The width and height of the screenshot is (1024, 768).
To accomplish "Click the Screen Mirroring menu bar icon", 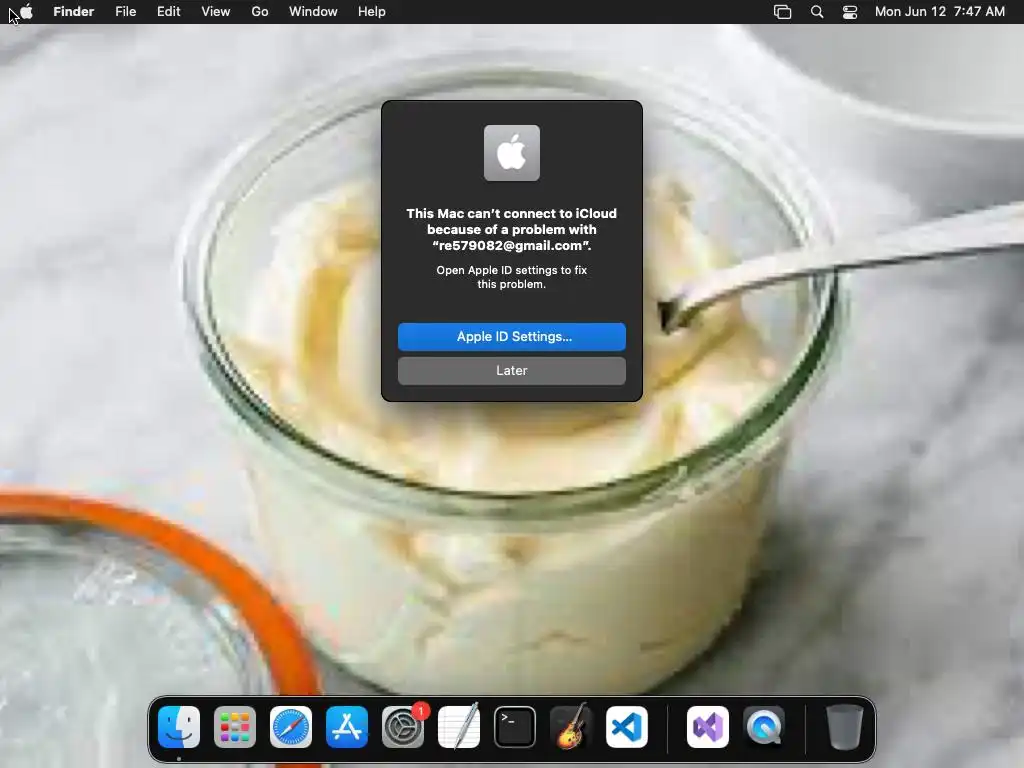I will pos(782,12).
